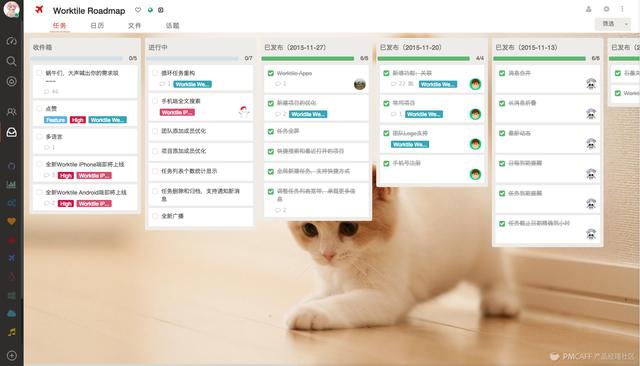The width and height of the screenshot is (640, 366).
Task: Open the vertical dots more menu
Action: 622,9
